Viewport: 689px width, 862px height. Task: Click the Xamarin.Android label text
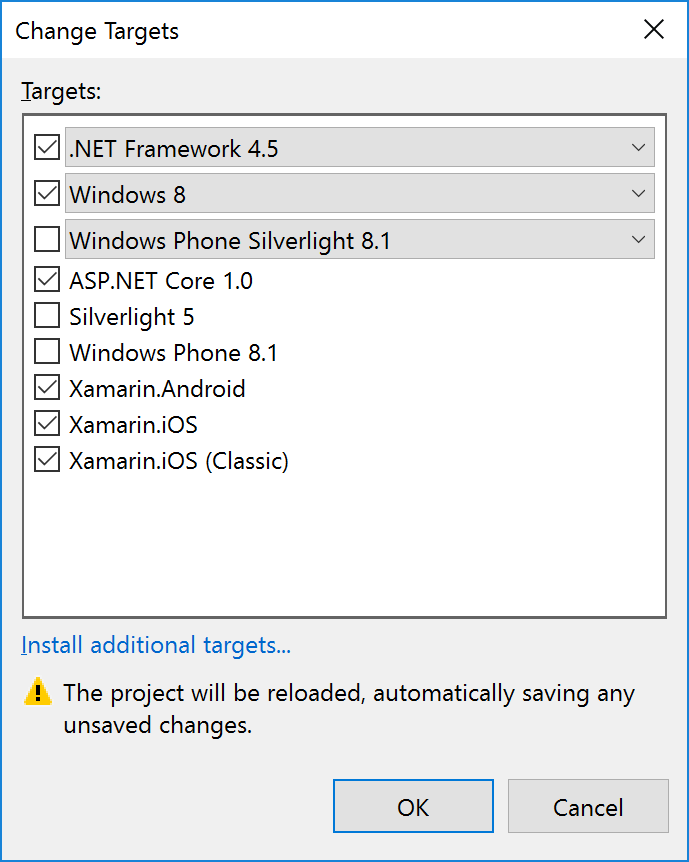(157, 389)
